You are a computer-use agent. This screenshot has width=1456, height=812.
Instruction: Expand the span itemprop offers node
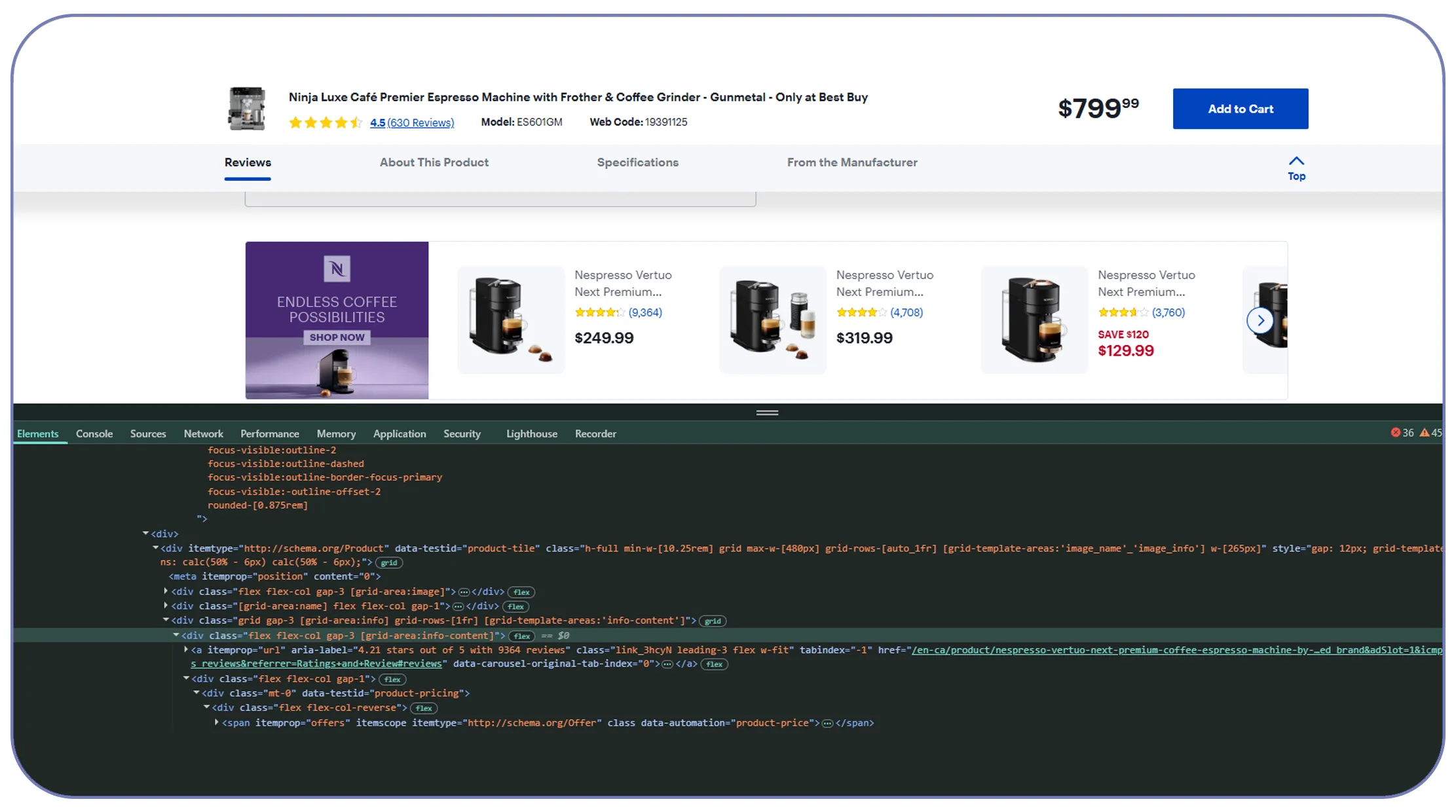tap(217, 722)
